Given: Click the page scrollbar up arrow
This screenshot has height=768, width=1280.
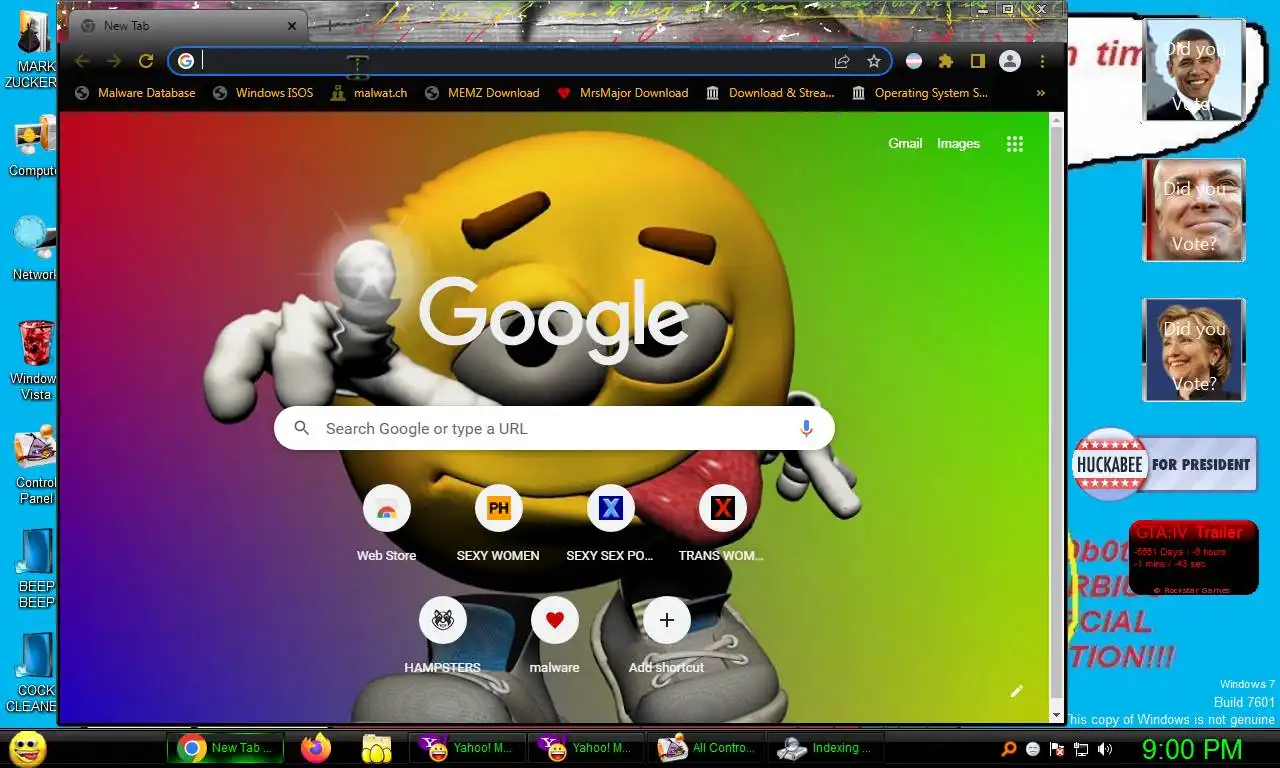Looking at the screenshot, I should [1057, 121].
